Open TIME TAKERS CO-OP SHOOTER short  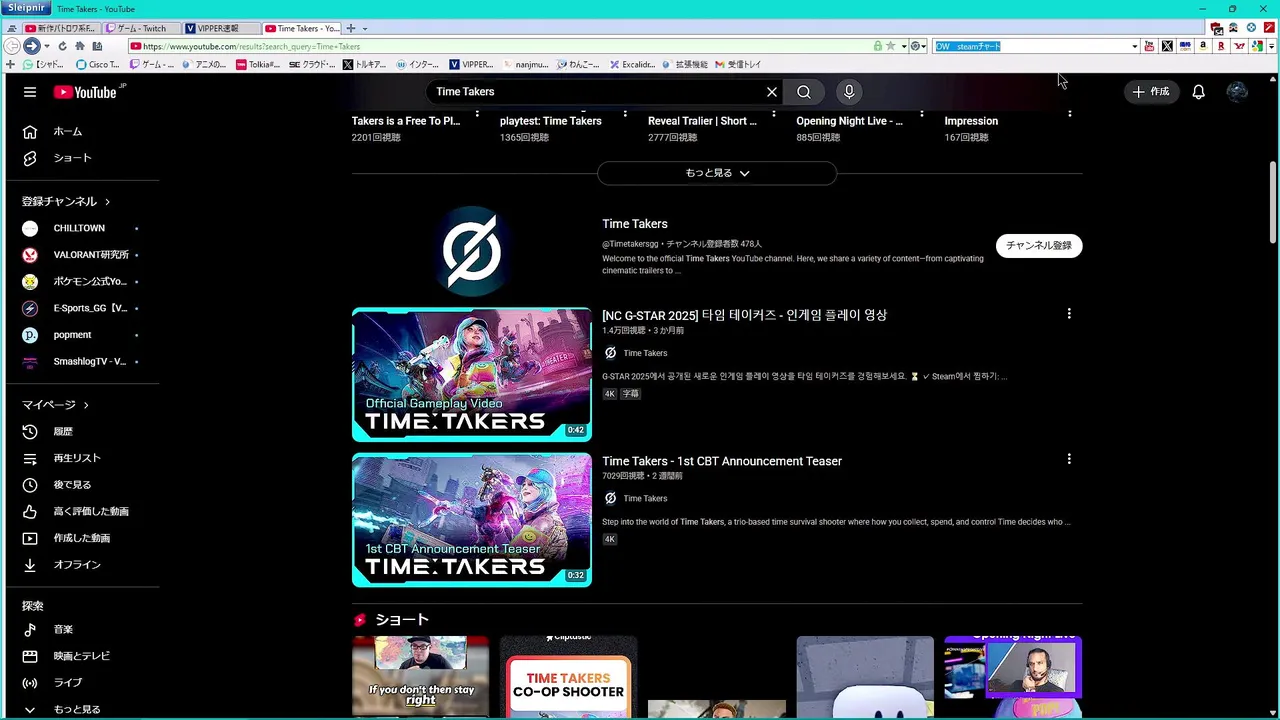[x=568, y=677]
